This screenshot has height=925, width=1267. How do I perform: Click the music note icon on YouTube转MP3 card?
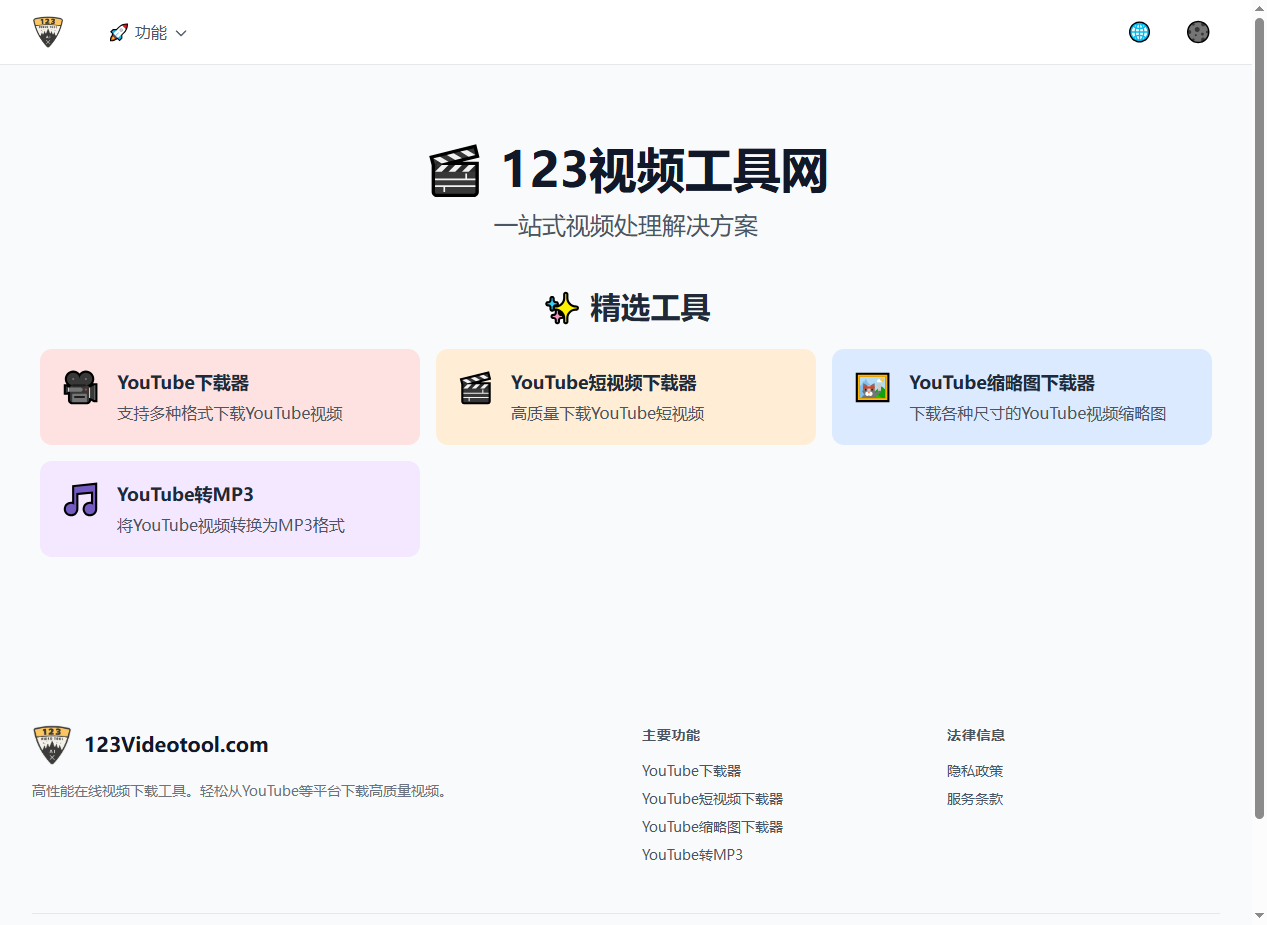pos(79,500)
